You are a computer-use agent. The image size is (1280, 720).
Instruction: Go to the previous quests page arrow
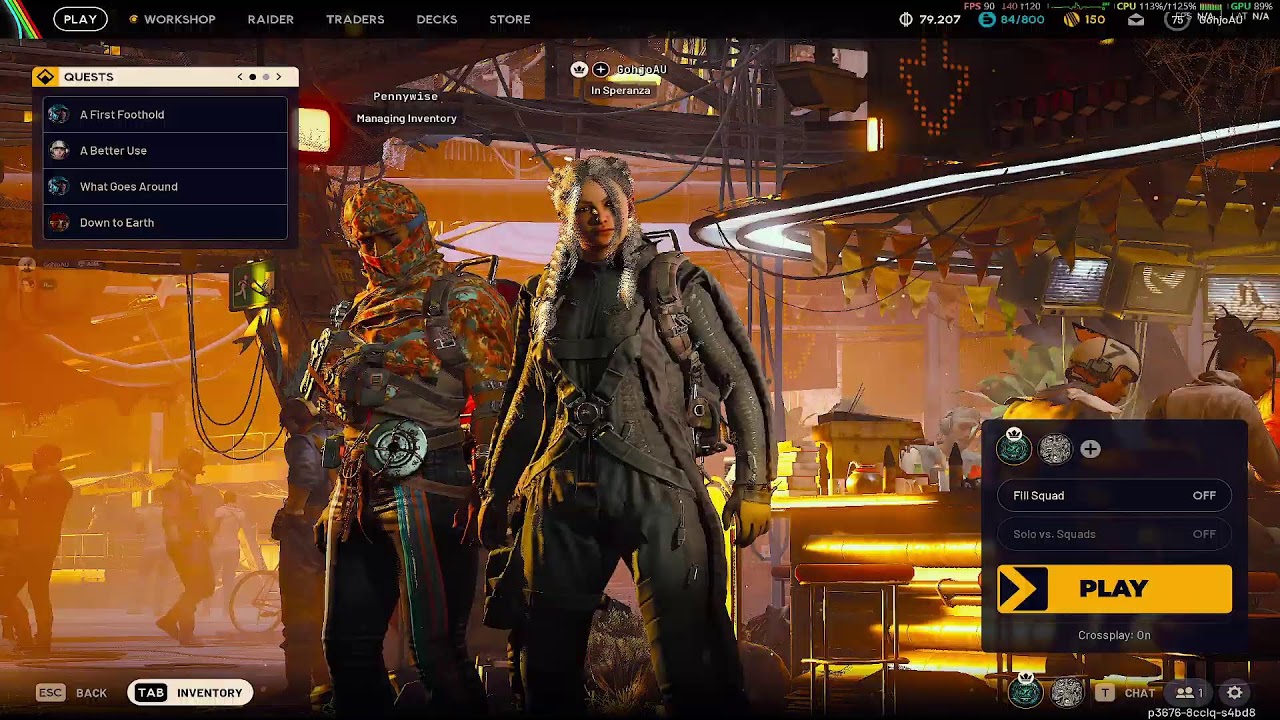pyautogui.click(x=240, y=77)
